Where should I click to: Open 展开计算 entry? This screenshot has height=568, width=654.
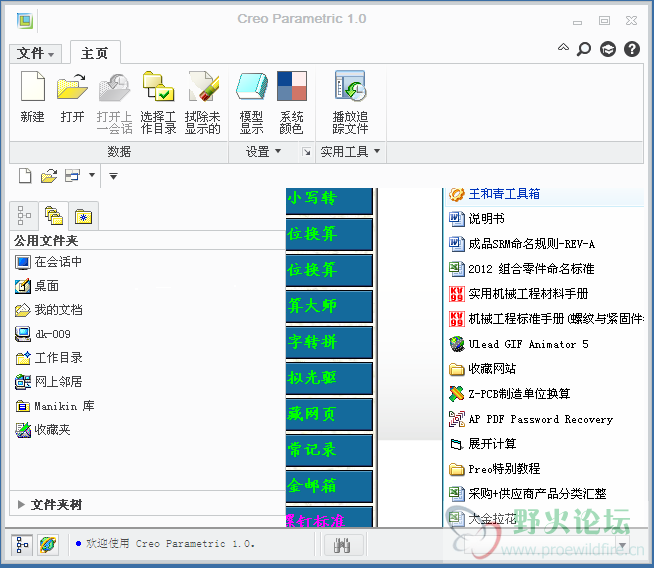coord(483,444)
